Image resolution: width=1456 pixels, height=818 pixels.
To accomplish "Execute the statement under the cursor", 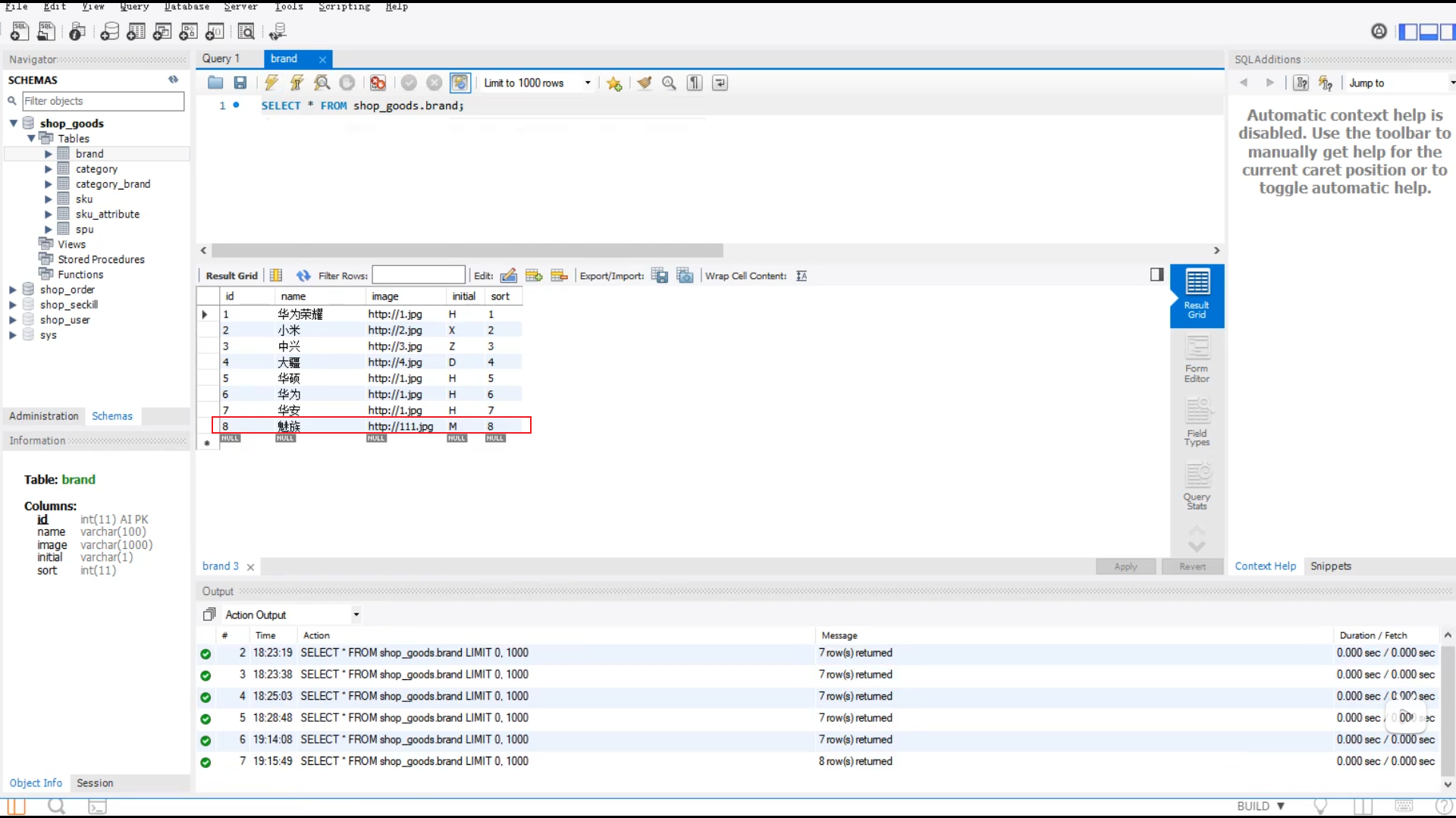I will [x=297, y=83].
